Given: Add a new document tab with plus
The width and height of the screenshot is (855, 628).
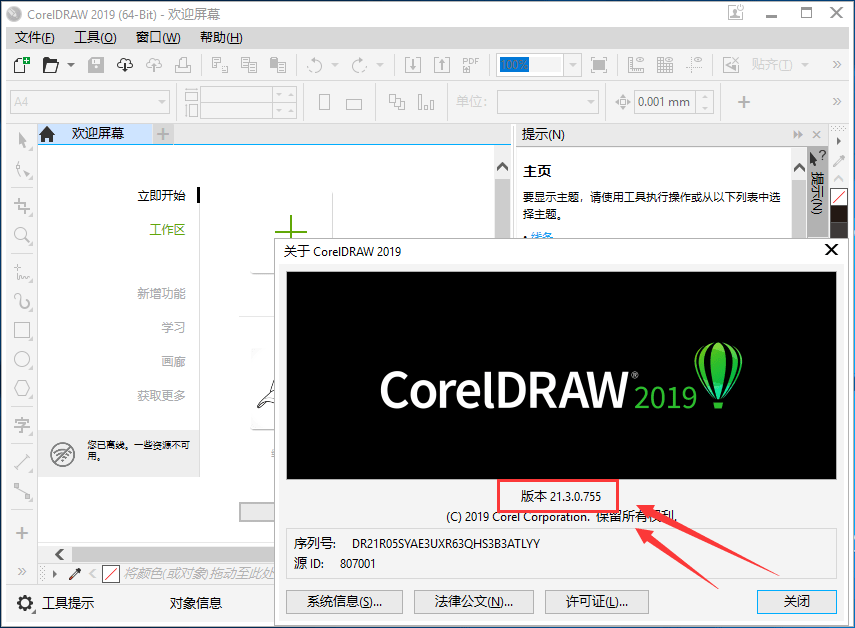Looking at the screenshot, I should coord(163,134).
